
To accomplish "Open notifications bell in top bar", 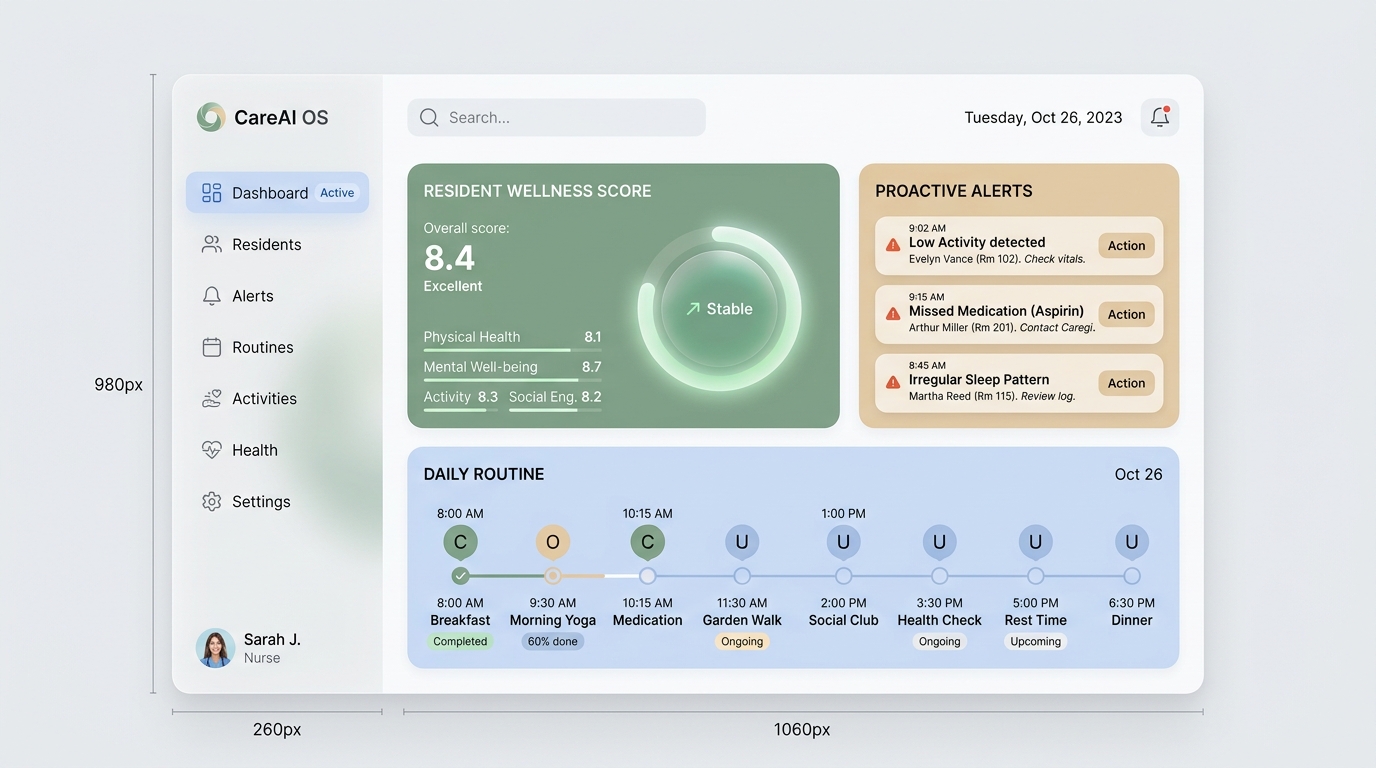I will click(x=1160, y=117).
